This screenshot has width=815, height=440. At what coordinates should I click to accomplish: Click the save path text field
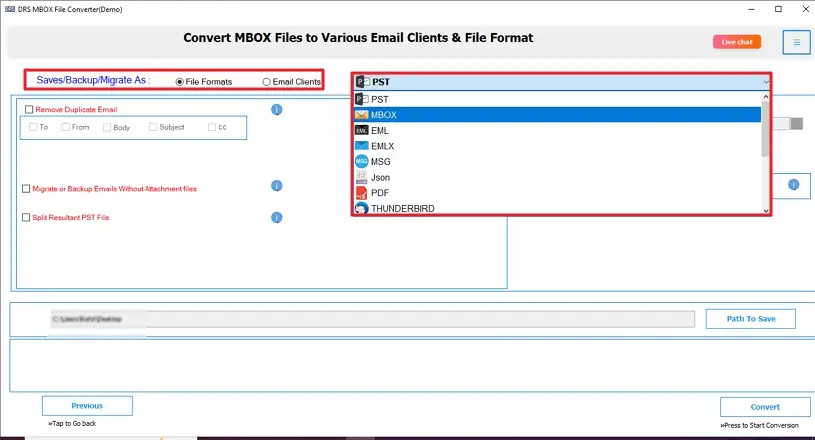[x=372, y=319]
